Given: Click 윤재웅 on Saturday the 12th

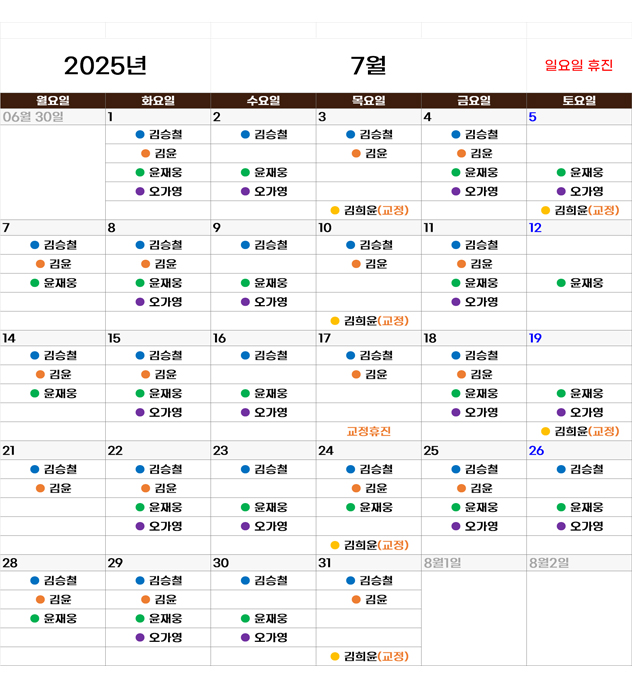Looking at the screenshot, I should [580, 283].
